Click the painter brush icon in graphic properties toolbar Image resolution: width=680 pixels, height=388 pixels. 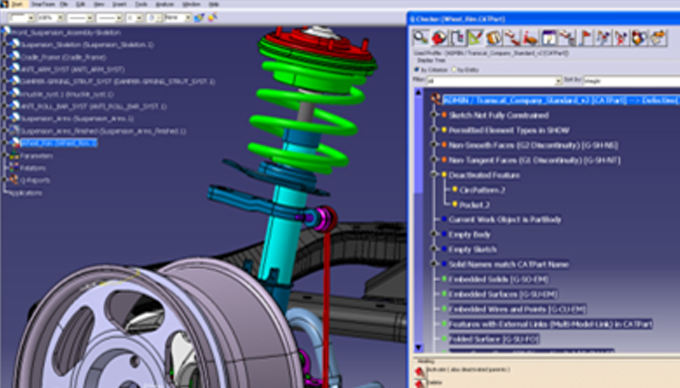point(199,18)
